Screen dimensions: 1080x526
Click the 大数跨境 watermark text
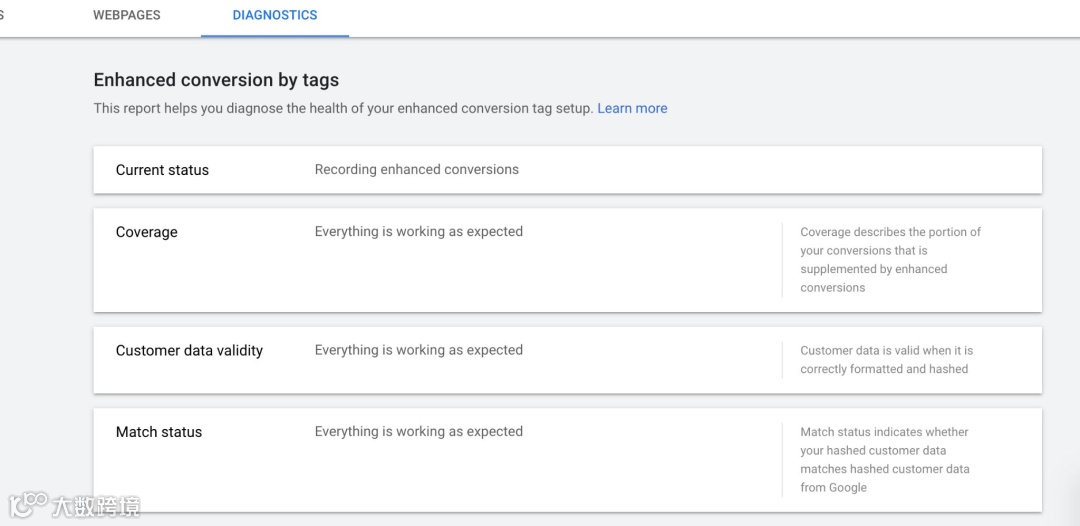[96, 505]
